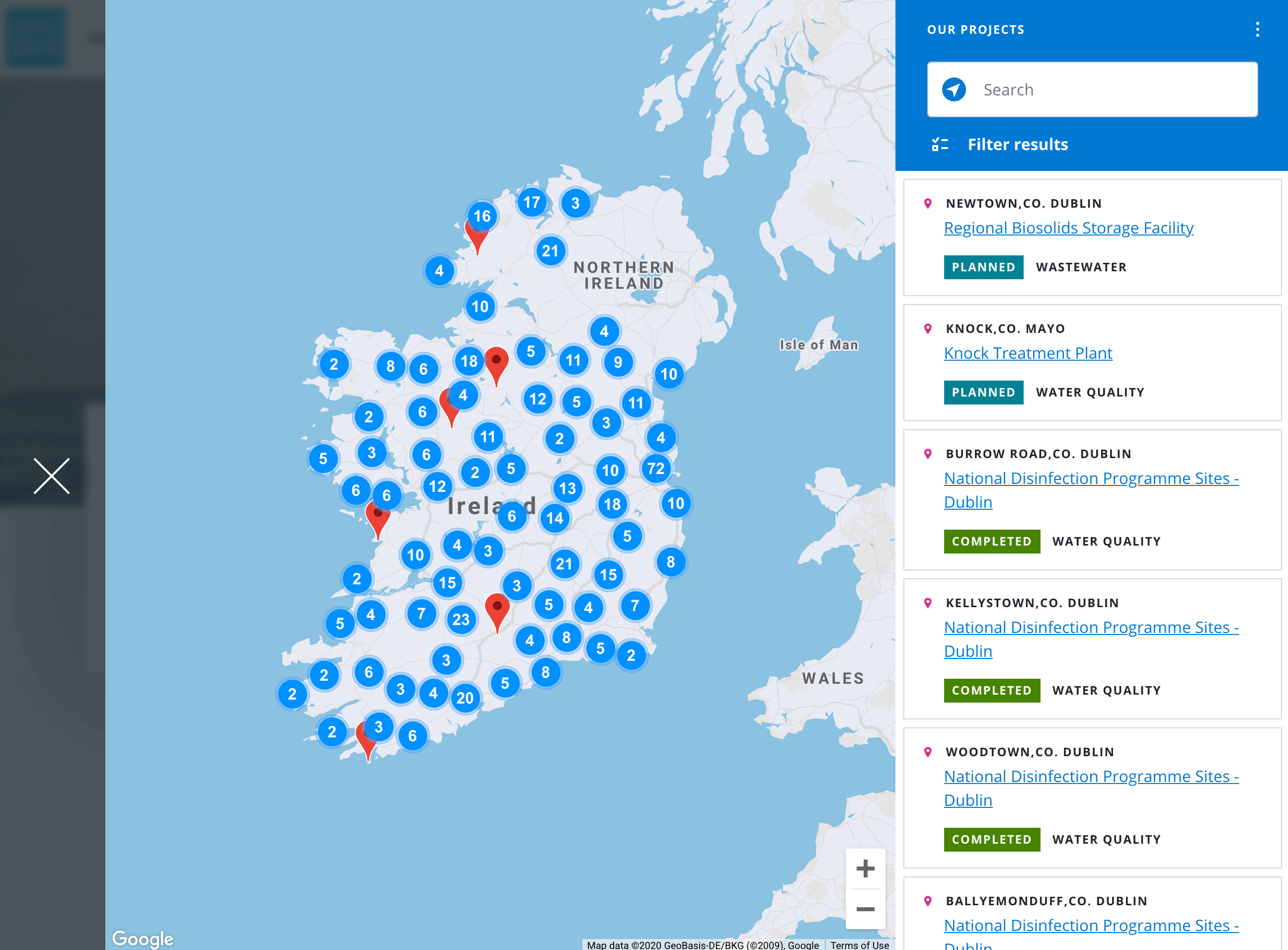Click the cluster marker showing 14
Screen dimensions: 1288x950
coord(554,518)
